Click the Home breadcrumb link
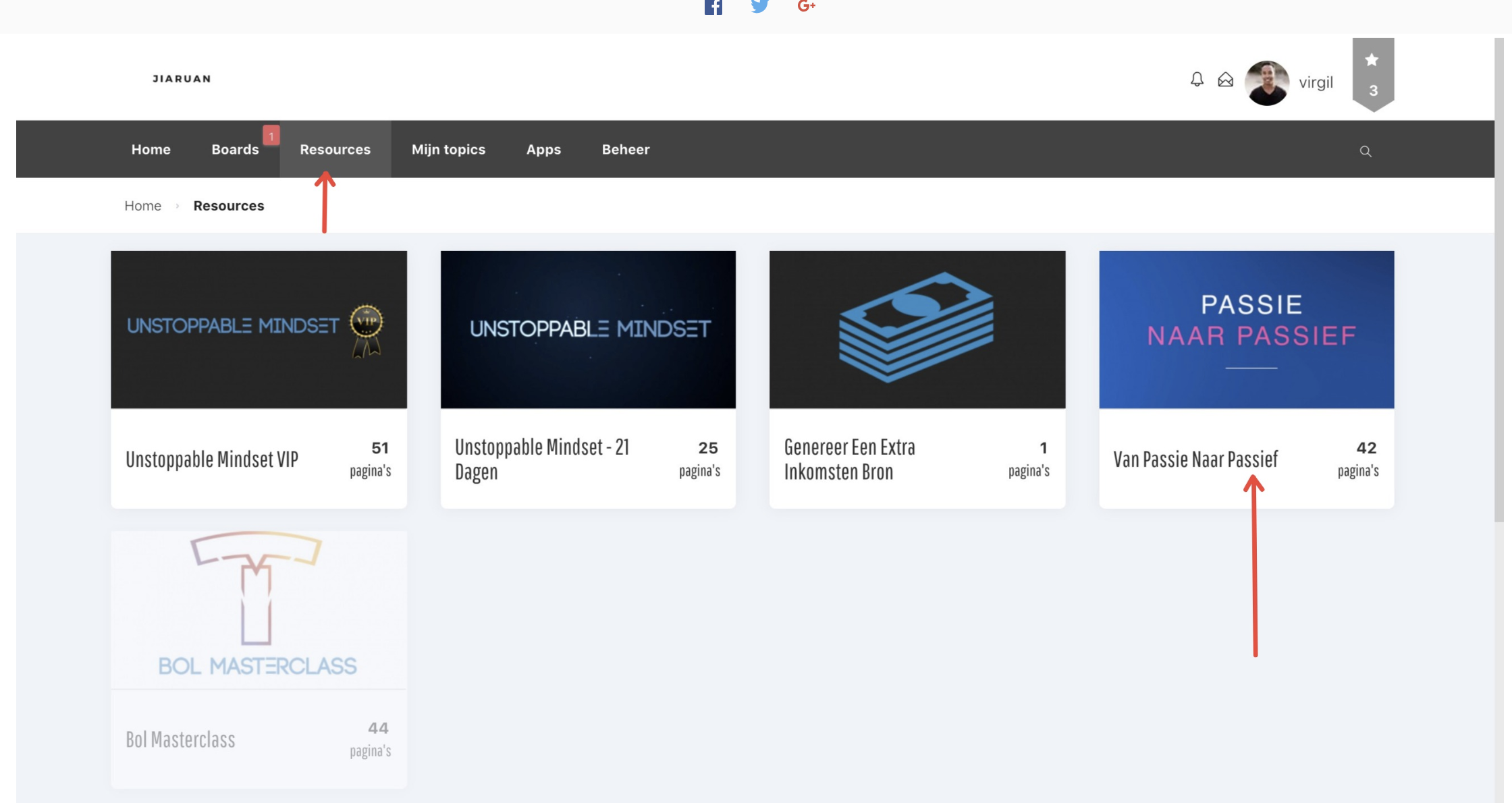Screen dimensions: 1512x807 (142, 206)
